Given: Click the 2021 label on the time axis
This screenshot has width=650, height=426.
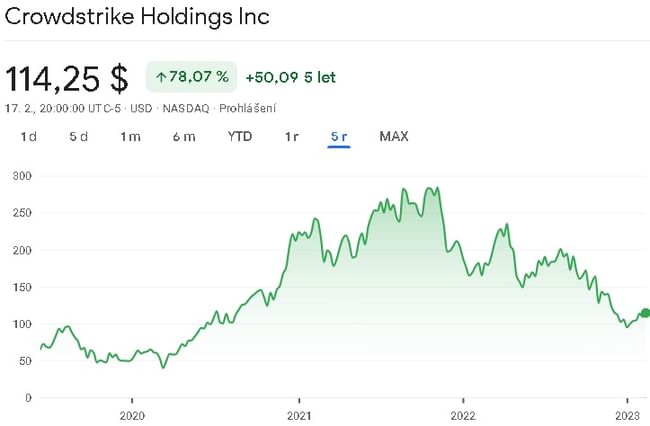Looking at the screenshot, I should 298,414.
